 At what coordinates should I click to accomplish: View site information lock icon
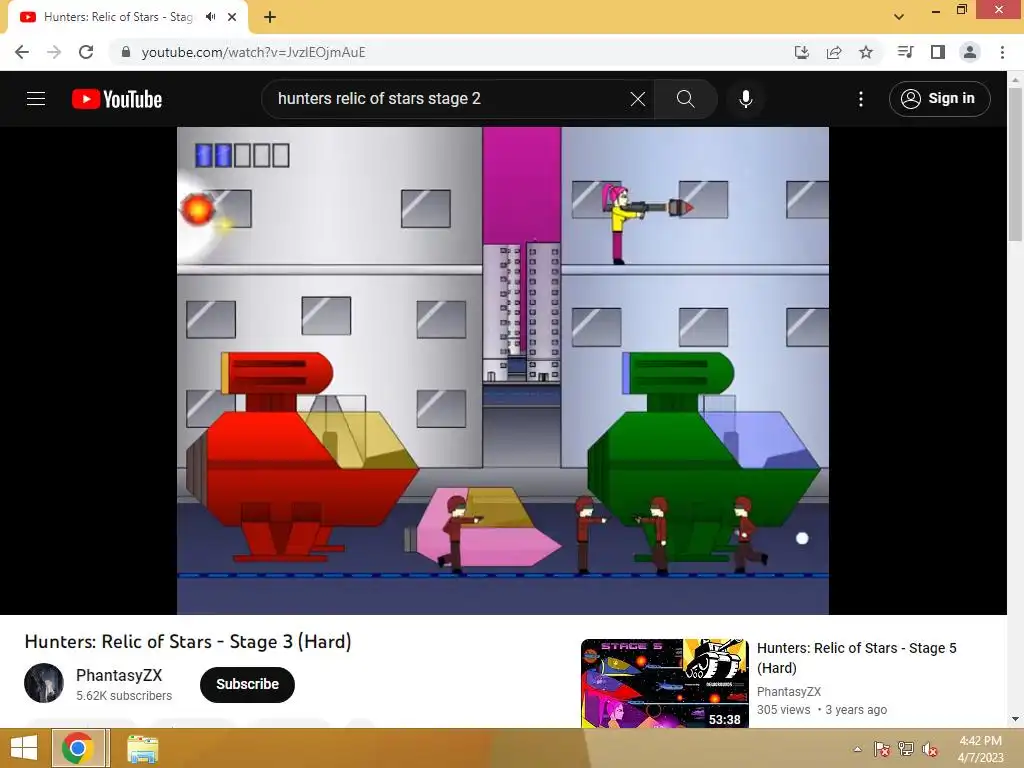[126, 52]
